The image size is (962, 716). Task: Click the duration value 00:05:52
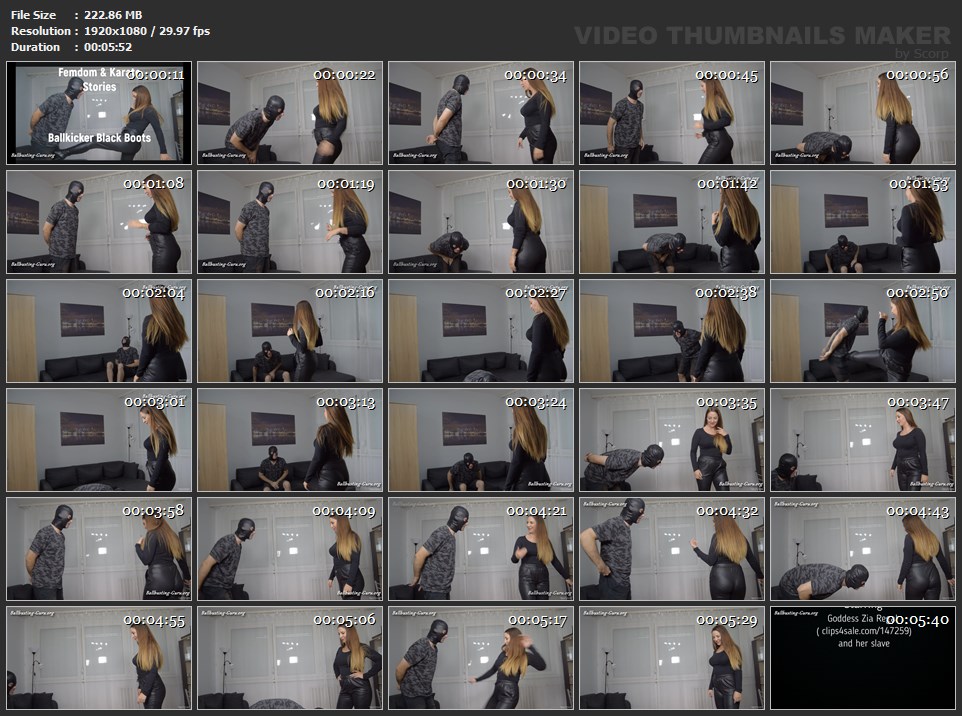coord(108,47)
